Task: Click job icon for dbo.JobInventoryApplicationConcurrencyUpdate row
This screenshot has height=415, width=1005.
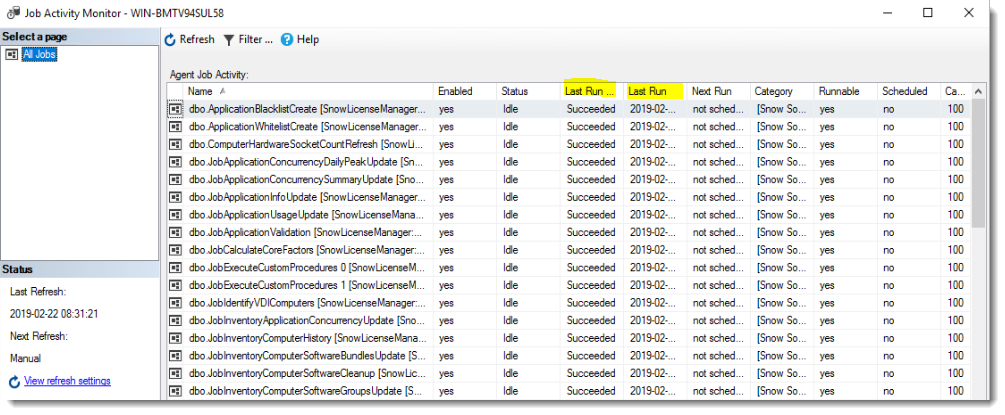Action: click(175, 320)
